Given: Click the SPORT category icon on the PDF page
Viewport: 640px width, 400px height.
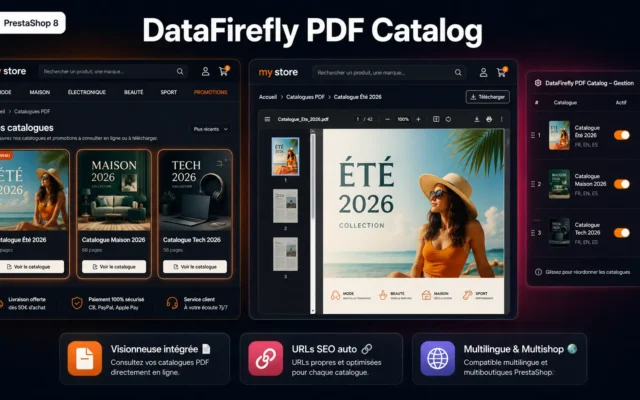Looking at the screenshot, I should tap(468, 295).
